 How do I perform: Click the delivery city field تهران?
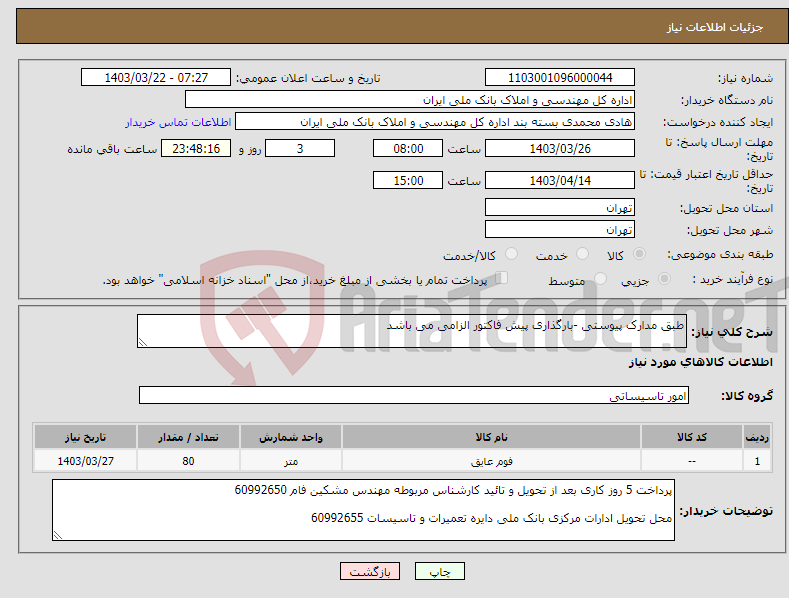(x=560, y=230)
